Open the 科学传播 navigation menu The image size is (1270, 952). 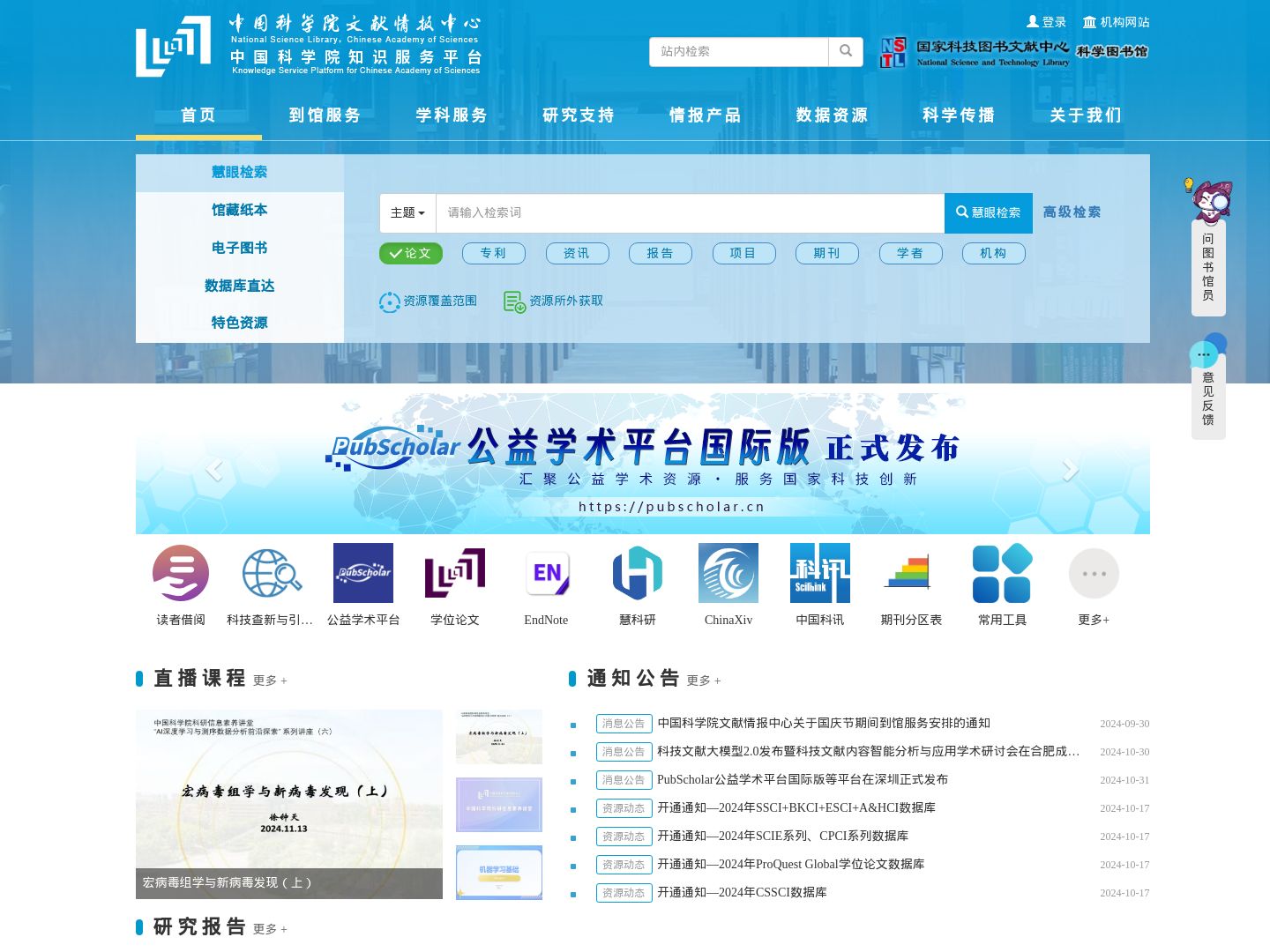pyautogui.click(x=960, y=115)
